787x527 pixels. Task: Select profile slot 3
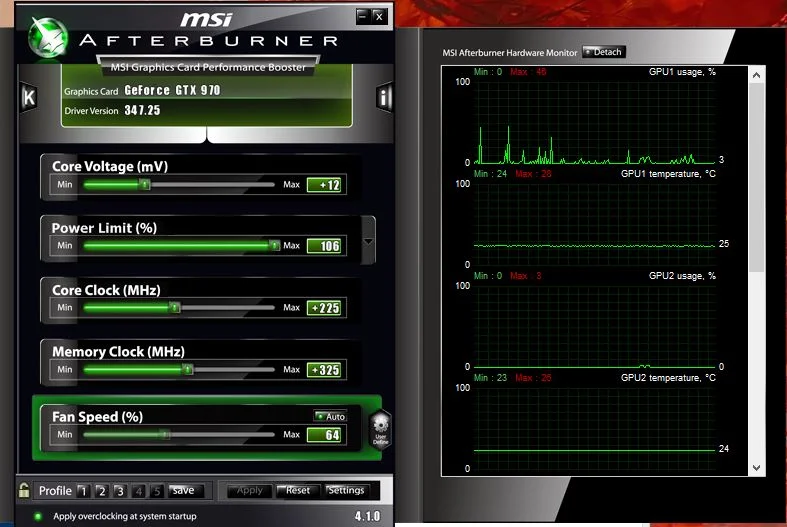click(x=119, y=491)
